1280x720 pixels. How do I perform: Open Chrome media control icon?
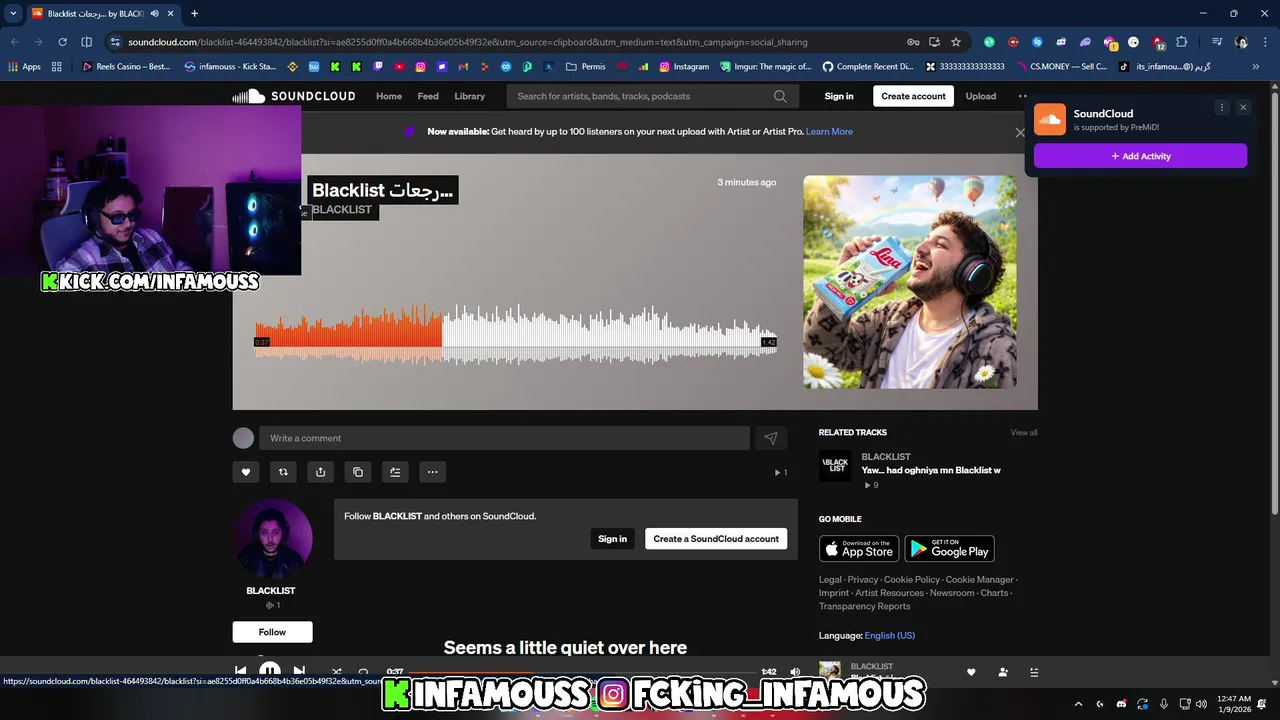[x=1216, y=42]
